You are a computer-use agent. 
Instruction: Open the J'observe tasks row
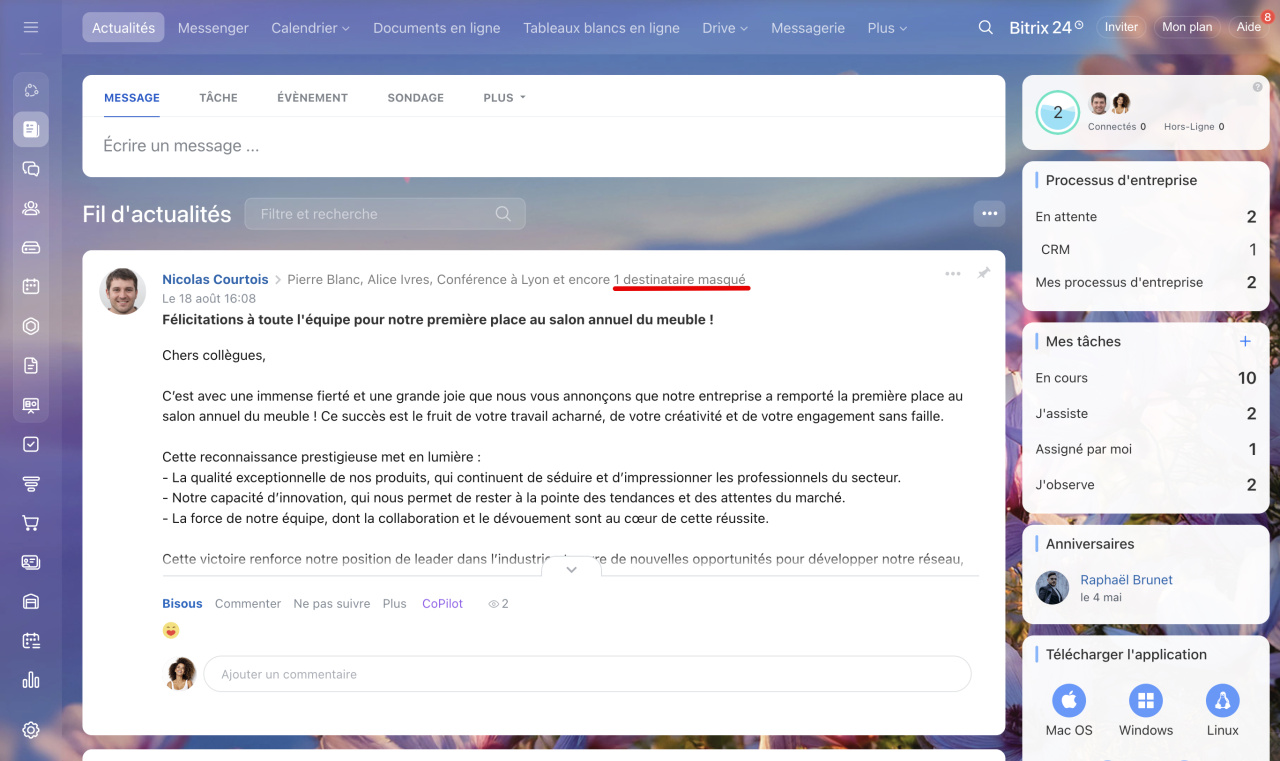(x=1146, y=485)
